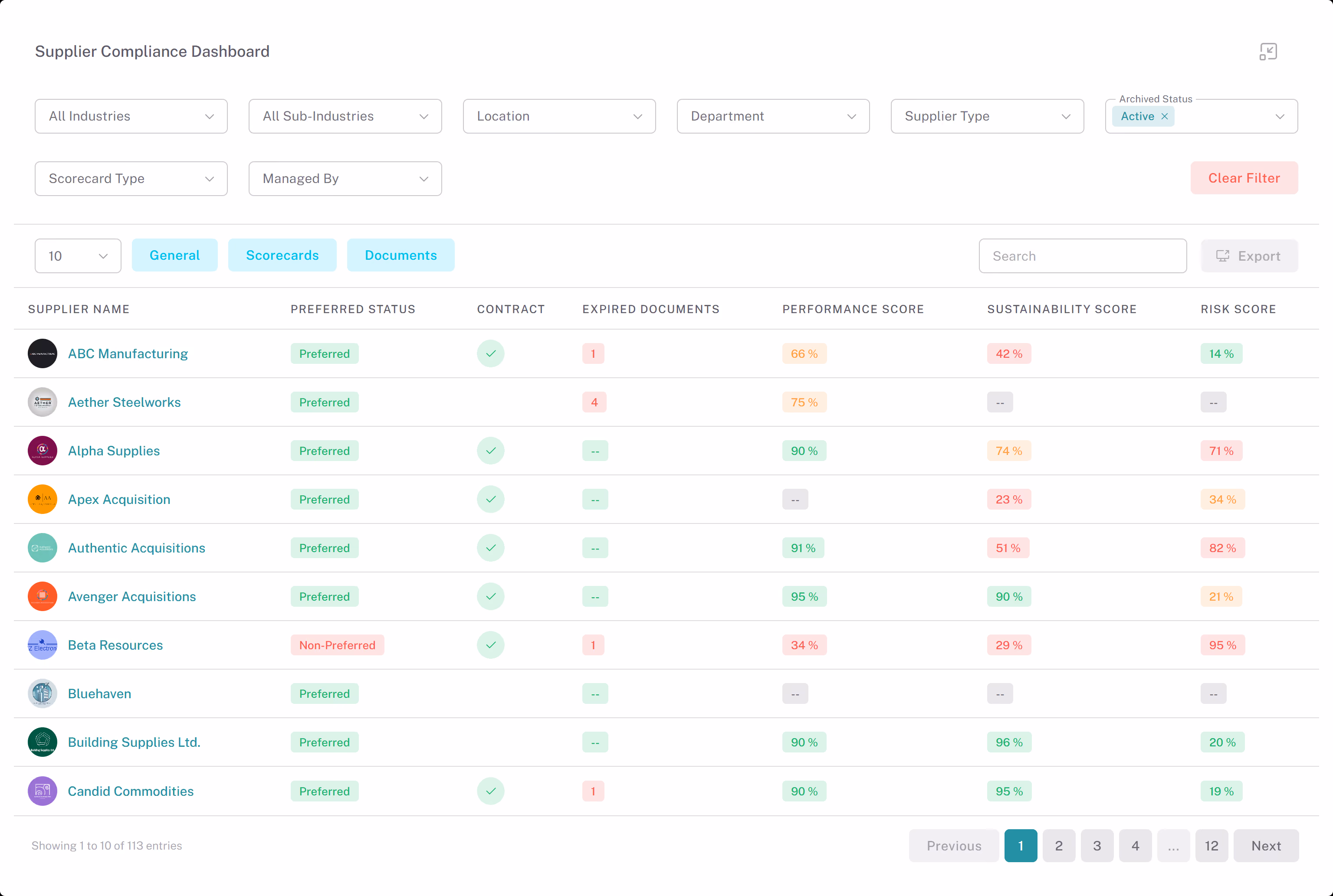
Task: Click Alpha Supplies 74 % sustainability score
Action: click(x=1008, y=451)
